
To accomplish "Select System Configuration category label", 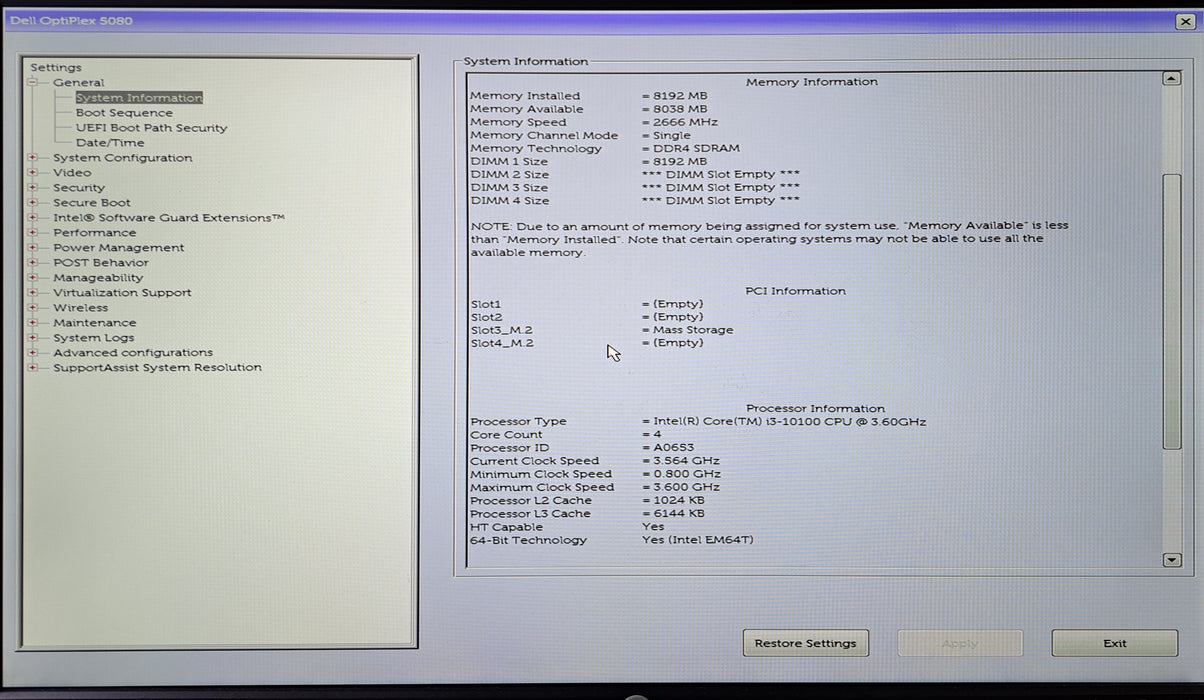I will [122, 158].
